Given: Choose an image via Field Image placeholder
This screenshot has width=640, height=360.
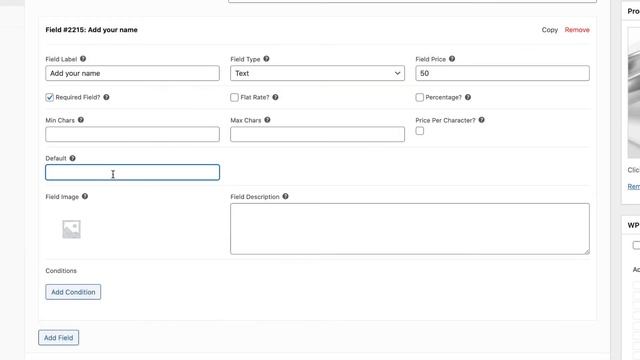Looking at the screenshot, I should (71, 229).
